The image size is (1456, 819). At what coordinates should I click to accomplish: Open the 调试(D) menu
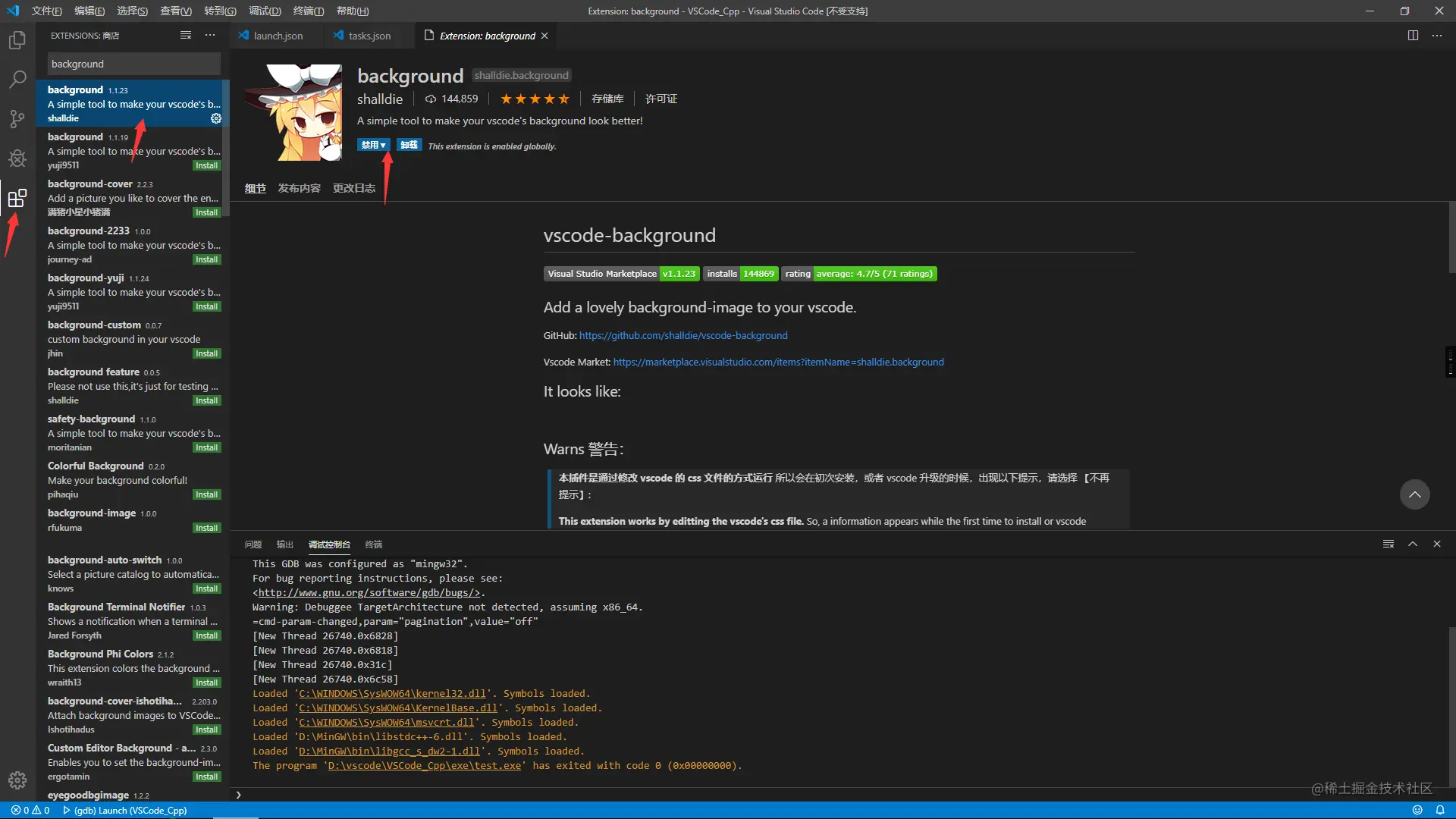tap(265, 11)
